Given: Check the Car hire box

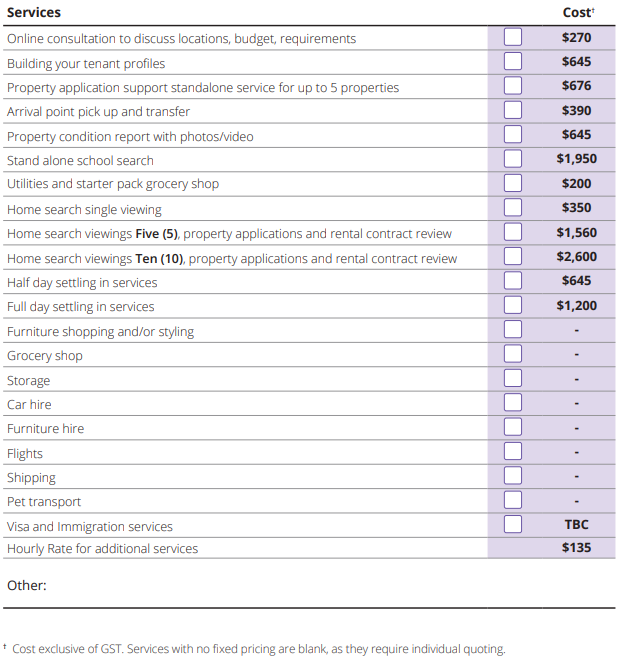Looking at the screenshot, I should [513, 403].
